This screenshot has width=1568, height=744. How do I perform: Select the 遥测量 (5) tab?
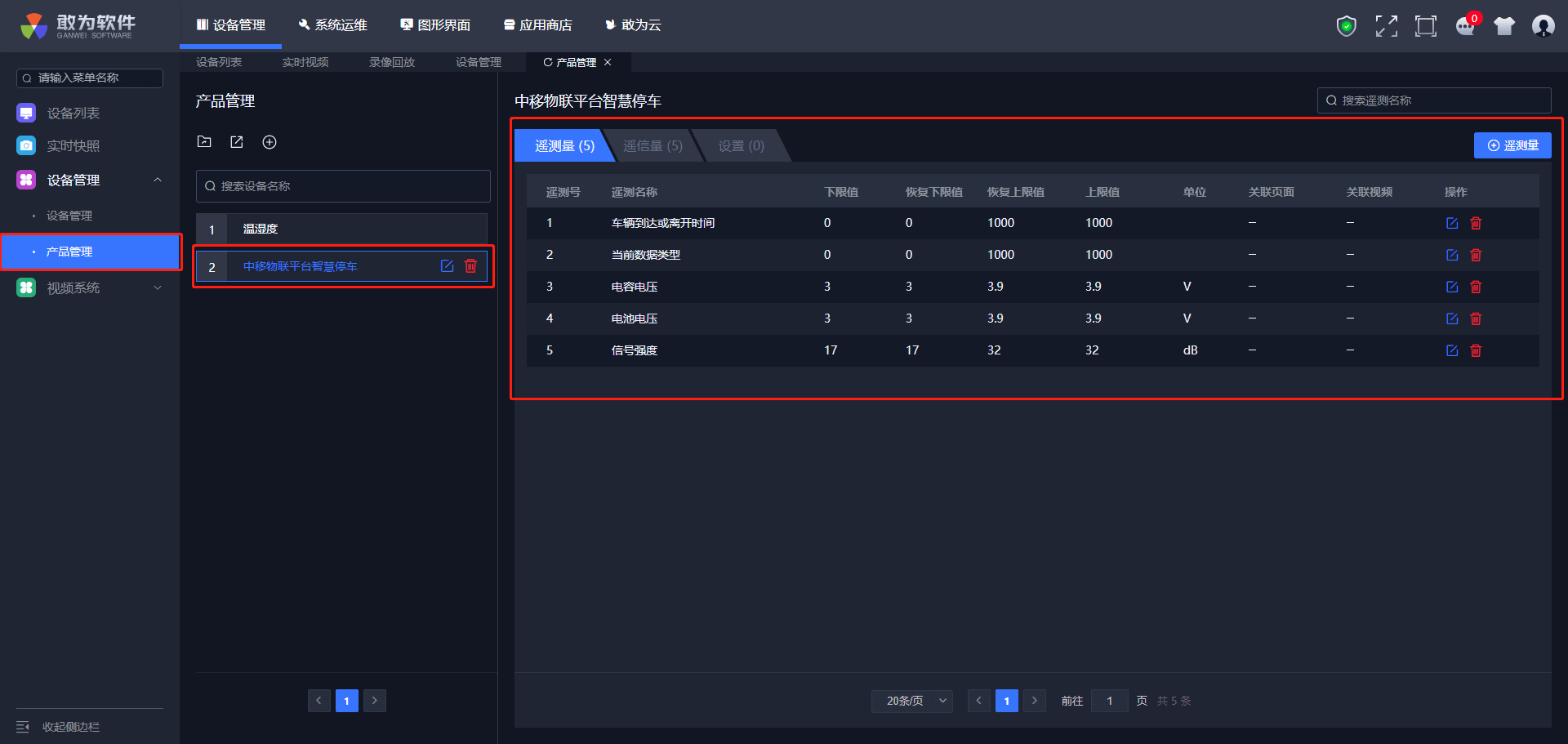click(x=564, y=145)
